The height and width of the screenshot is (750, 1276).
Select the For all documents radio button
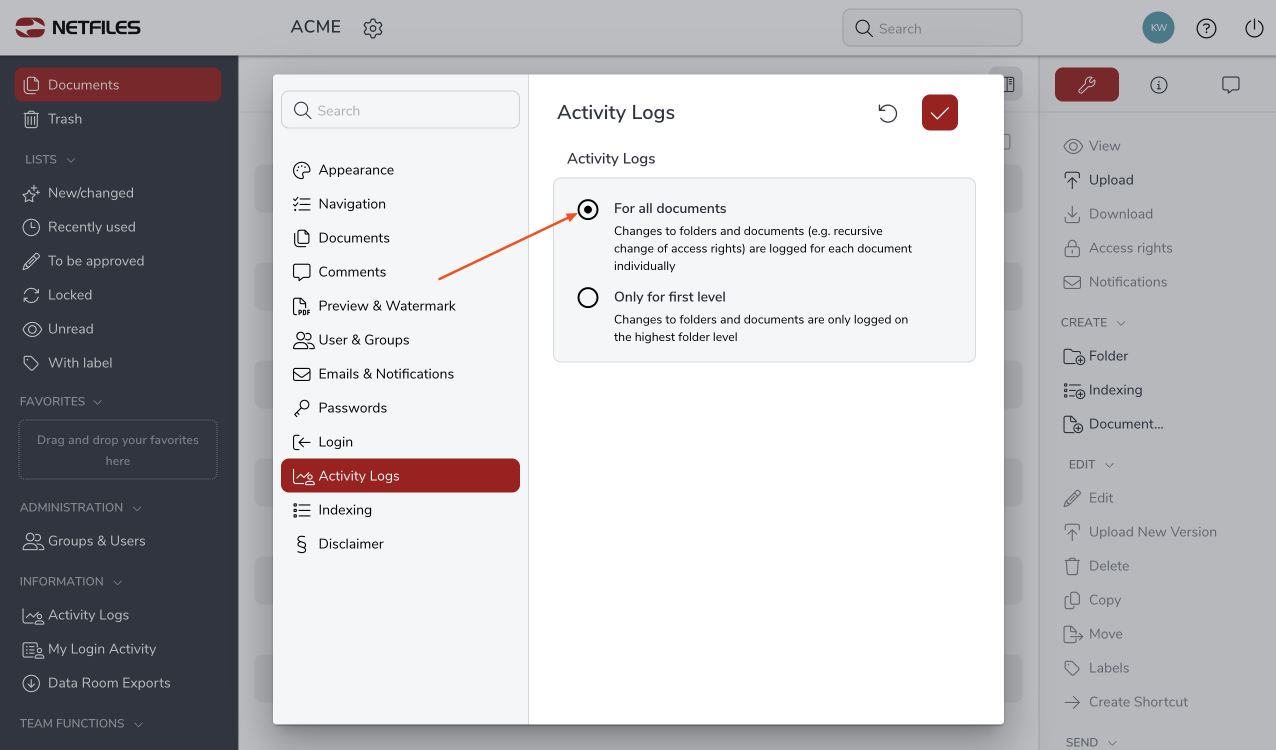[588, 209]
